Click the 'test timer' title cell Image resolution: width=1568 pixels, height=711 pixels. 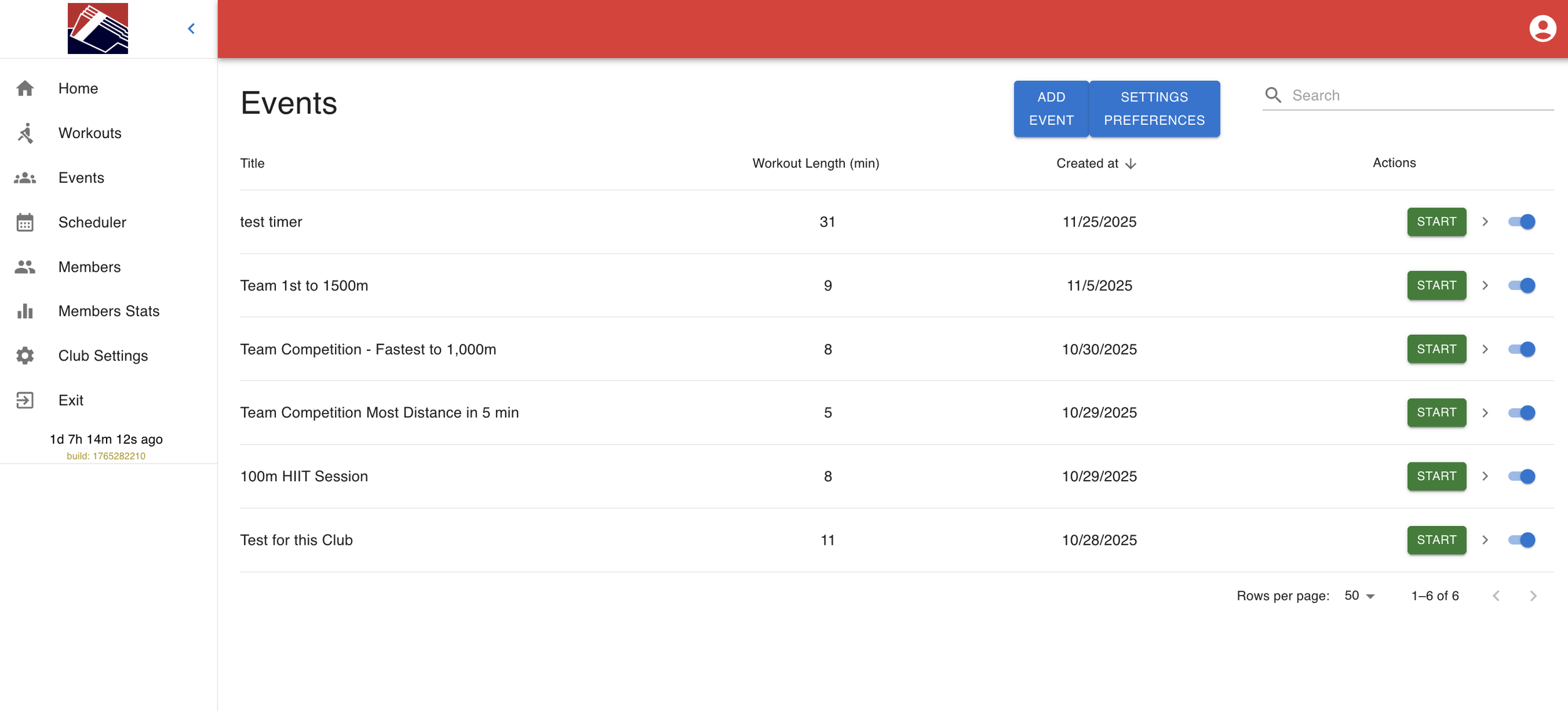tap(271, 222)
